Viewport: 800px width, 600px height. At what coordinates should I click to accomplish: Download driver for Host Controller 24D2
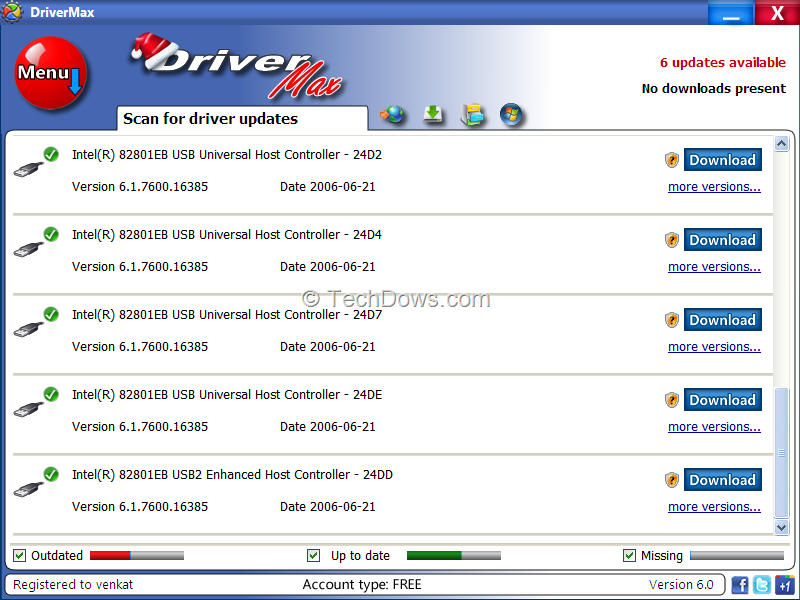click(x=722, y=160)
